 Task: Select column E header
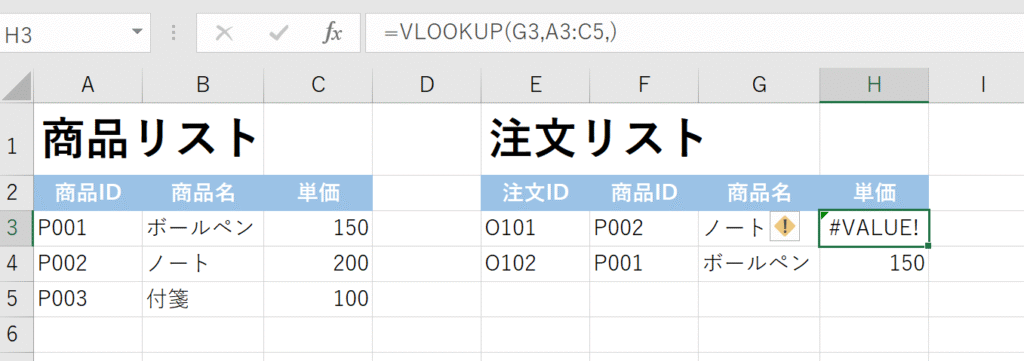(x=535, y=86)
